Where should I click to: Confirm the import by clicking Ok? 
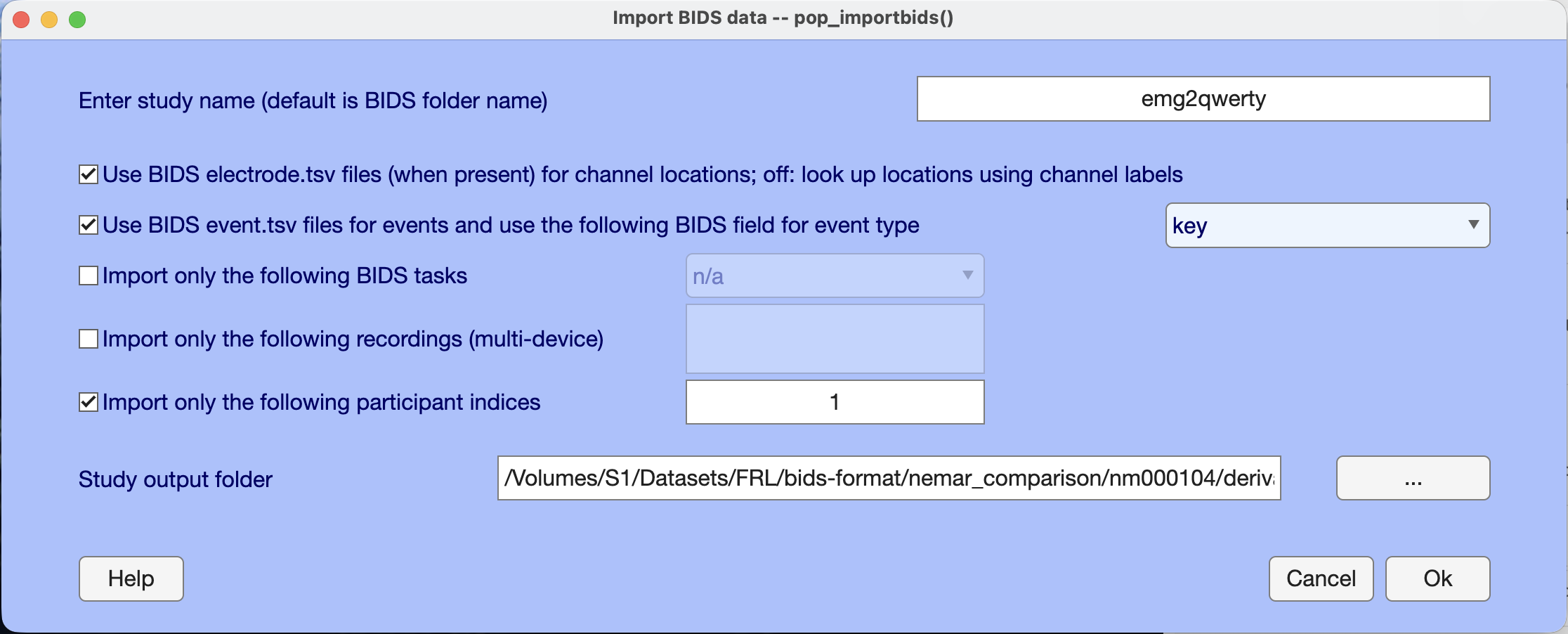[1437, 578]
